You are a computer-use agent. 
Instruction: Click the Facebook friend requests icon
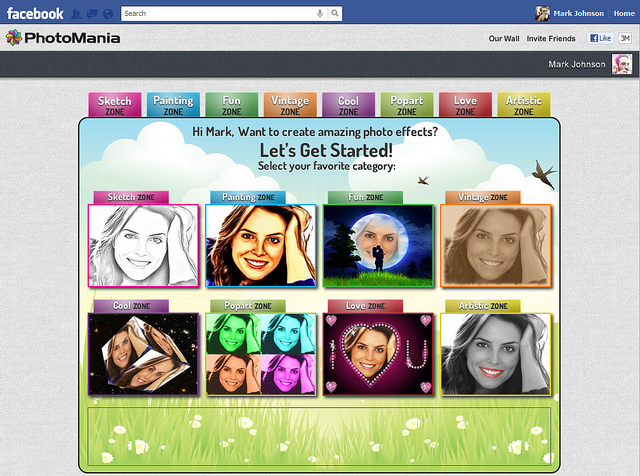tap(77, 14)
